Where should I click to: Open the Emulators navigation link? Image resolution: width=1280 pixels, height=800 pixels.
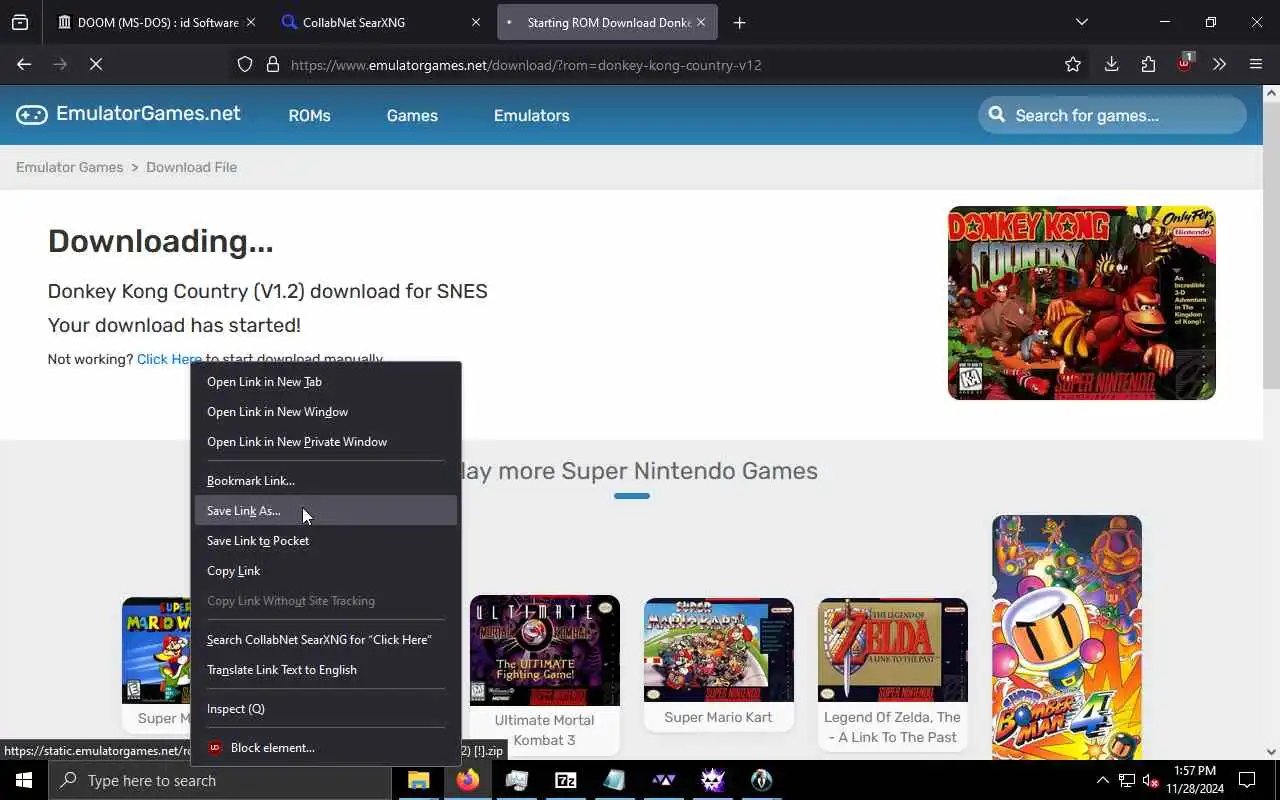point(531,115)
